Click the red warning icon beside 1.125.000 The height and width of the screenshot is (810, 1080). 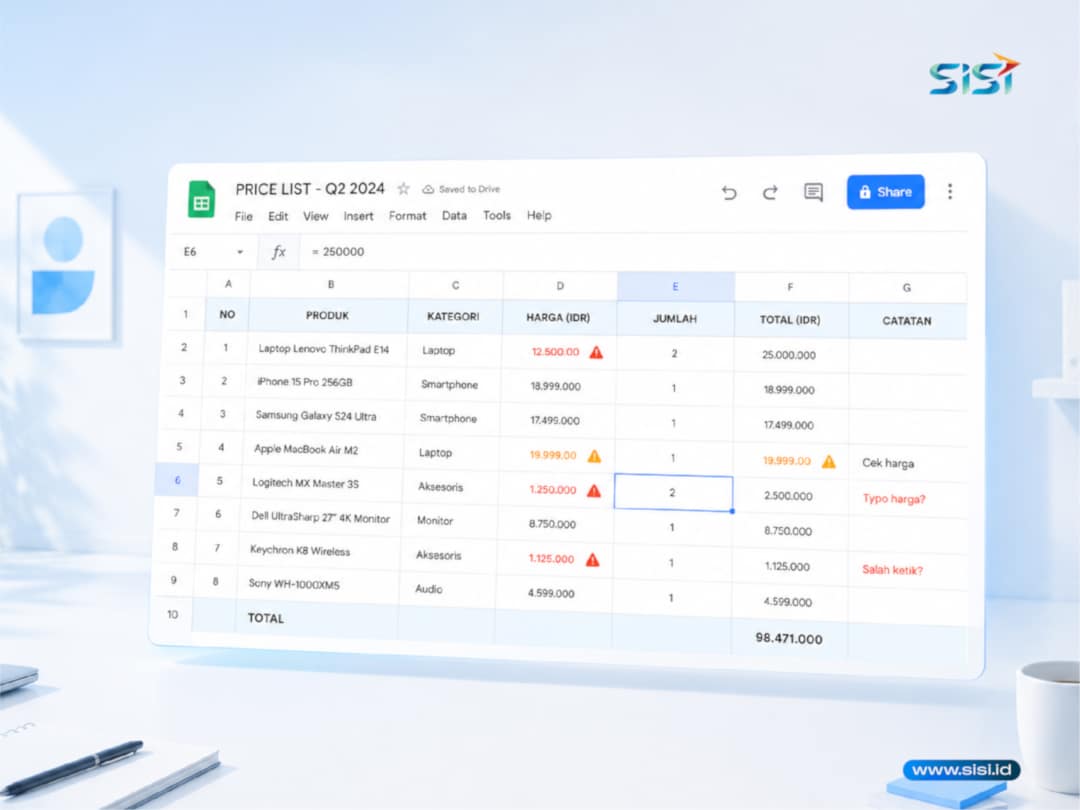[592, 559]
